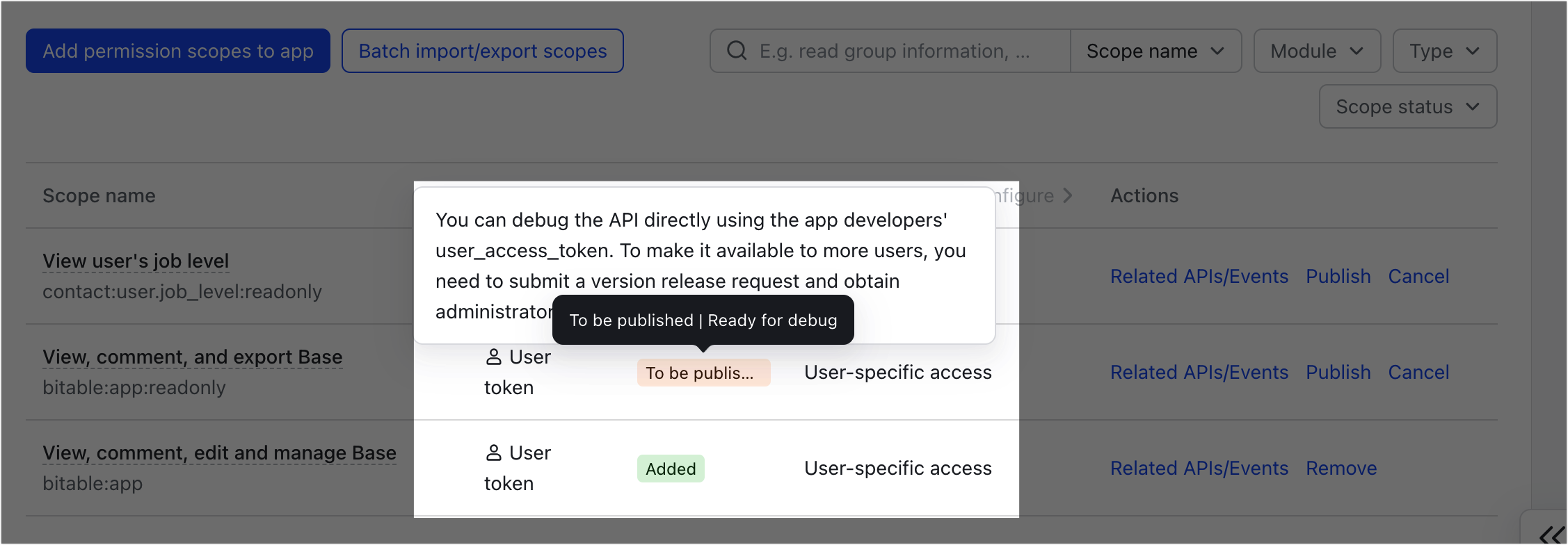Open Related APIs/Events for job level scope
Screen dimensions: 1568x545
point(1199,277)
